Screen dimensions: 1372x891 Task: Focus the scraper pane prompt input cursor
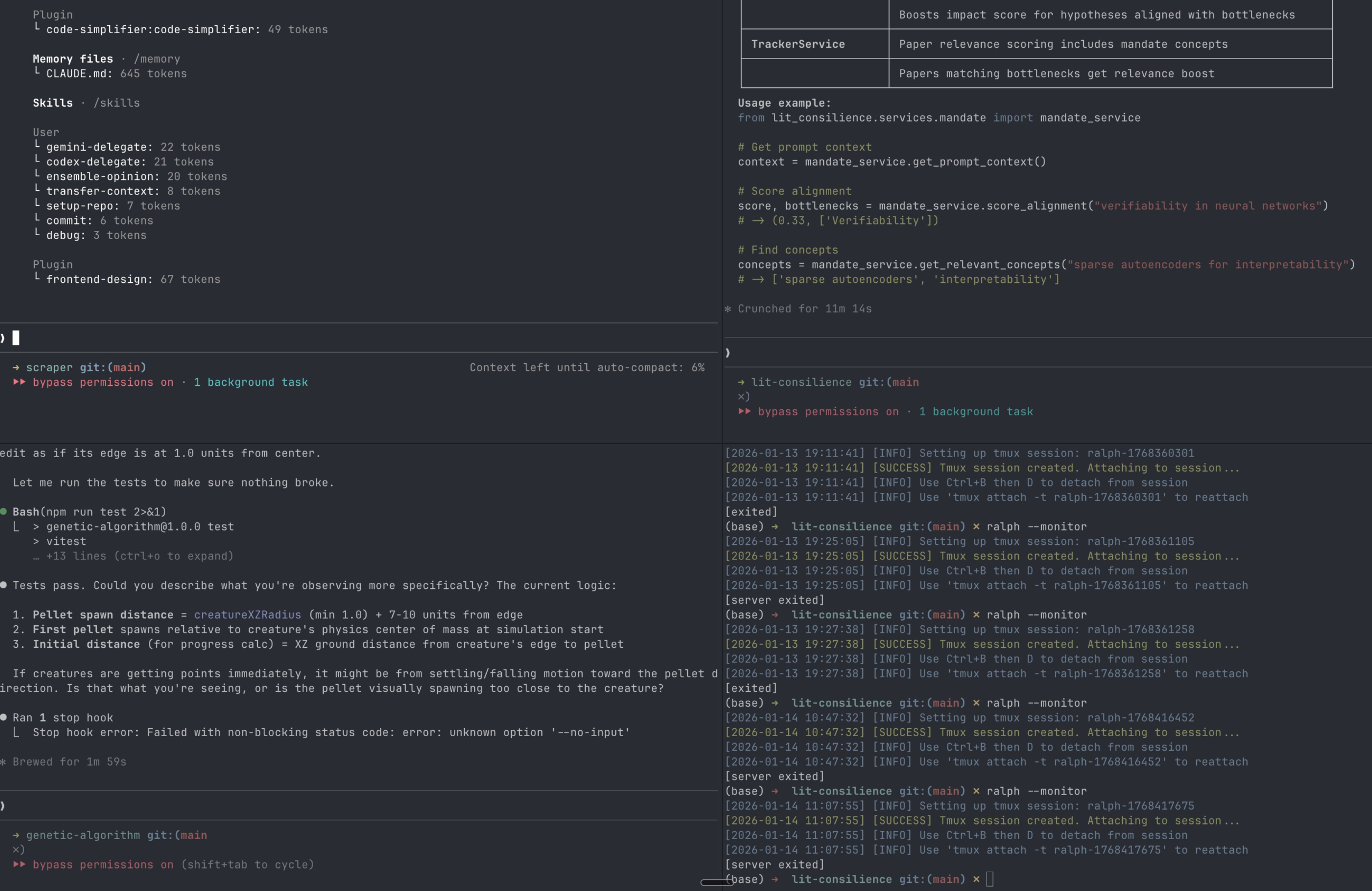[16, 338]
